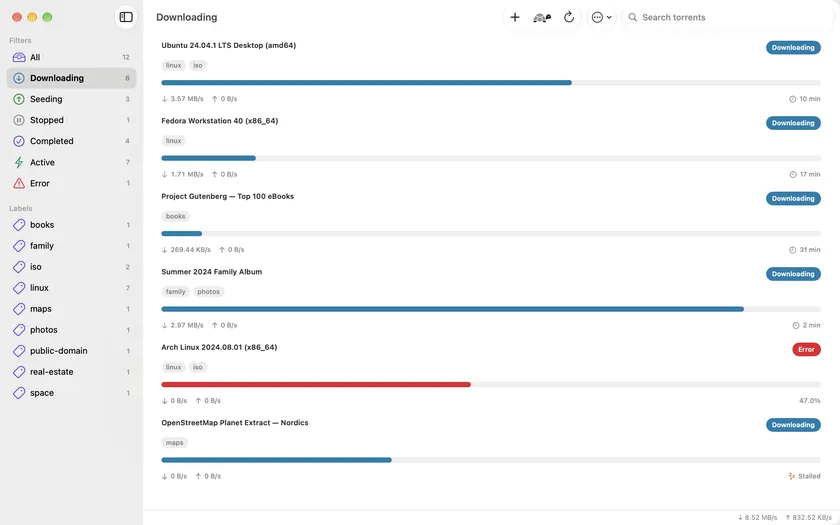840x525 pixels.
Task: Click the tag icon beside space label
Action: pos(19,393)
